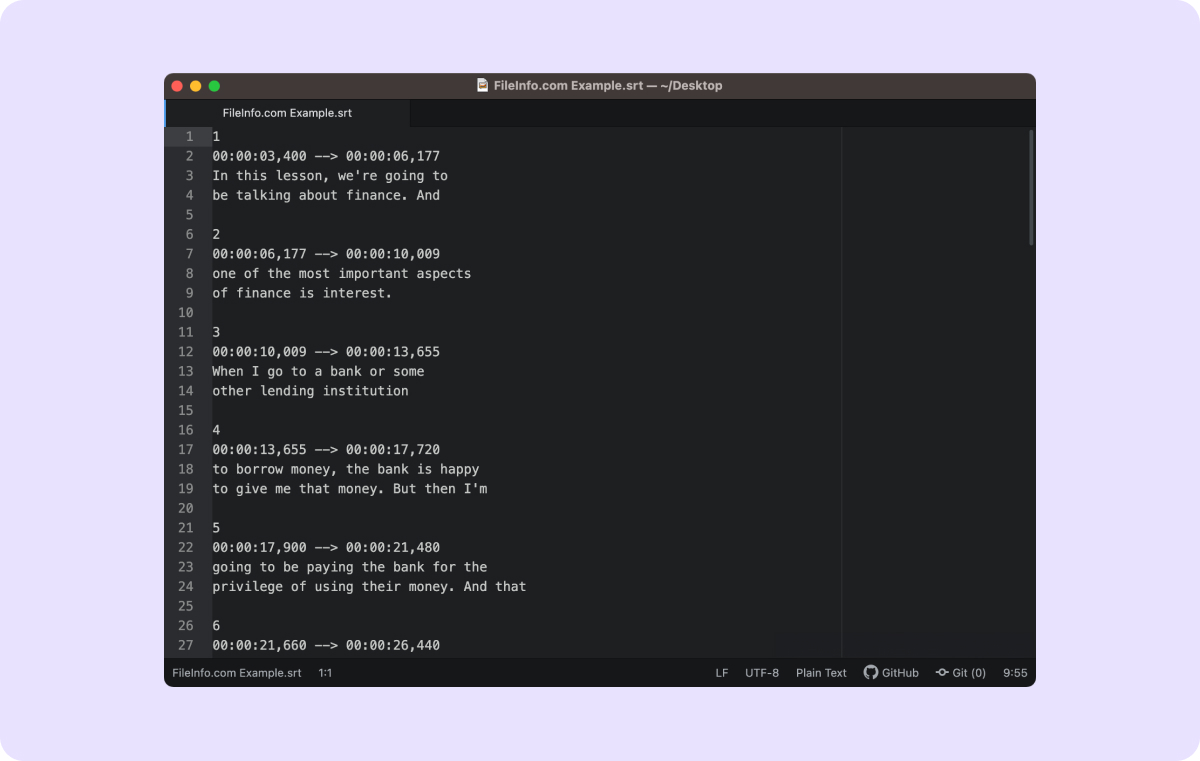
Task: Click the line "one of the most important aspects"
Action: coord(342,273)
